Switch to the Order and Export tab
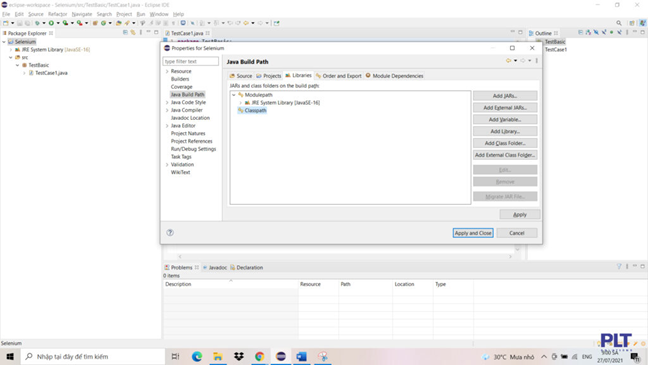This screenshot has height=365, width=648. pyautogui.click(x=338, y=76)
